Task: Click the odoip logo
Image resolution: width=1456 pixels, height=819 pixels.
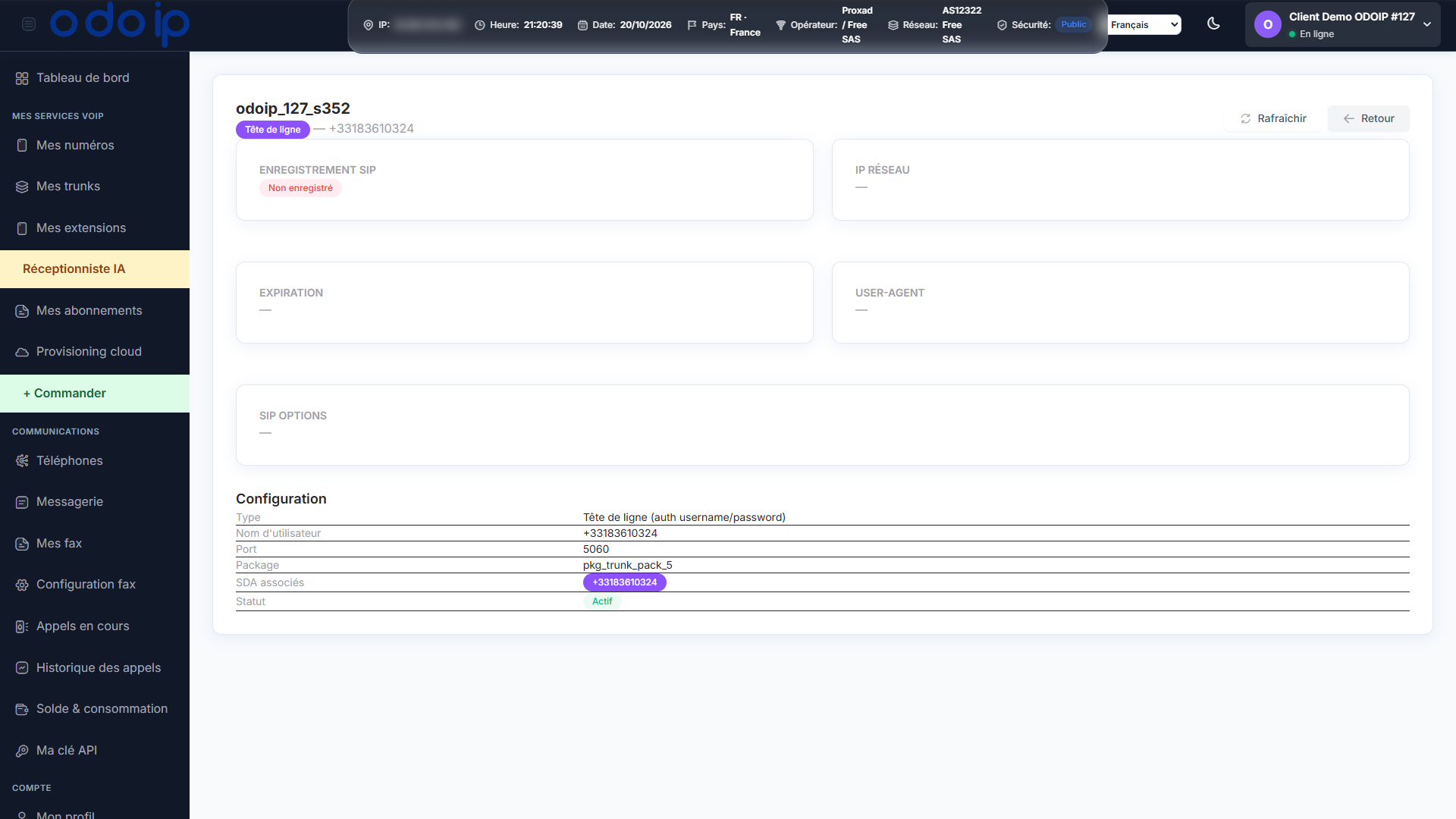Action: [x=120, y=24]
